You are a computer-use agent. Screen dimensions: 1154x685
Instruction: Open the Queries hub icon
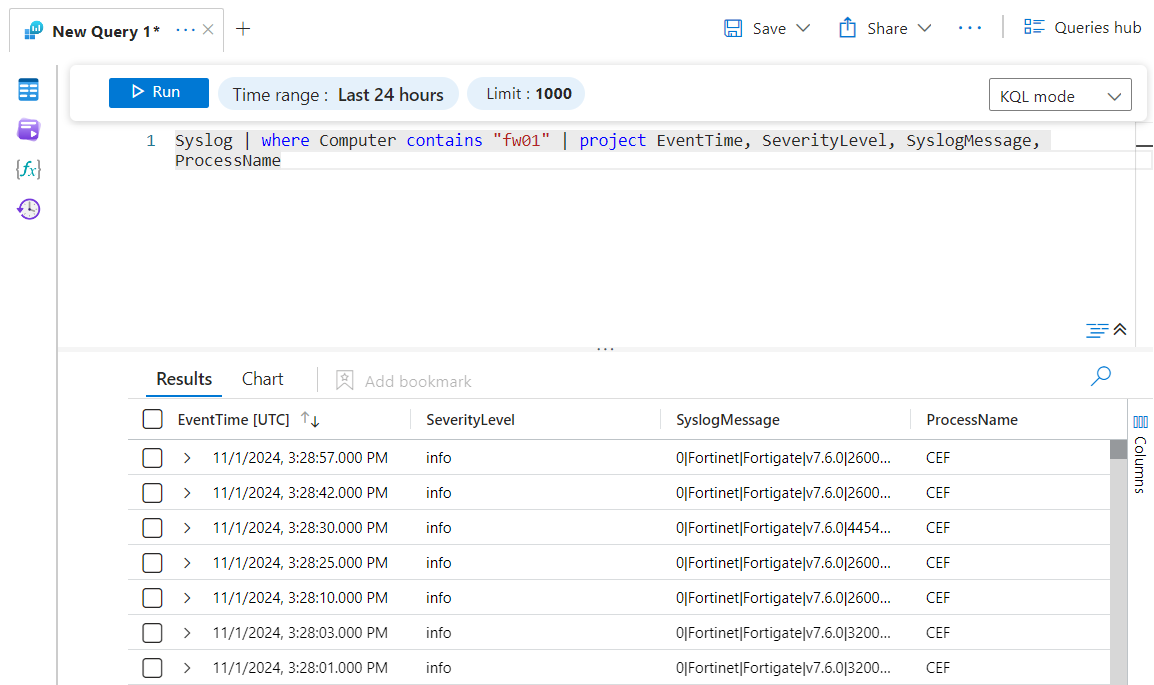1034,27
